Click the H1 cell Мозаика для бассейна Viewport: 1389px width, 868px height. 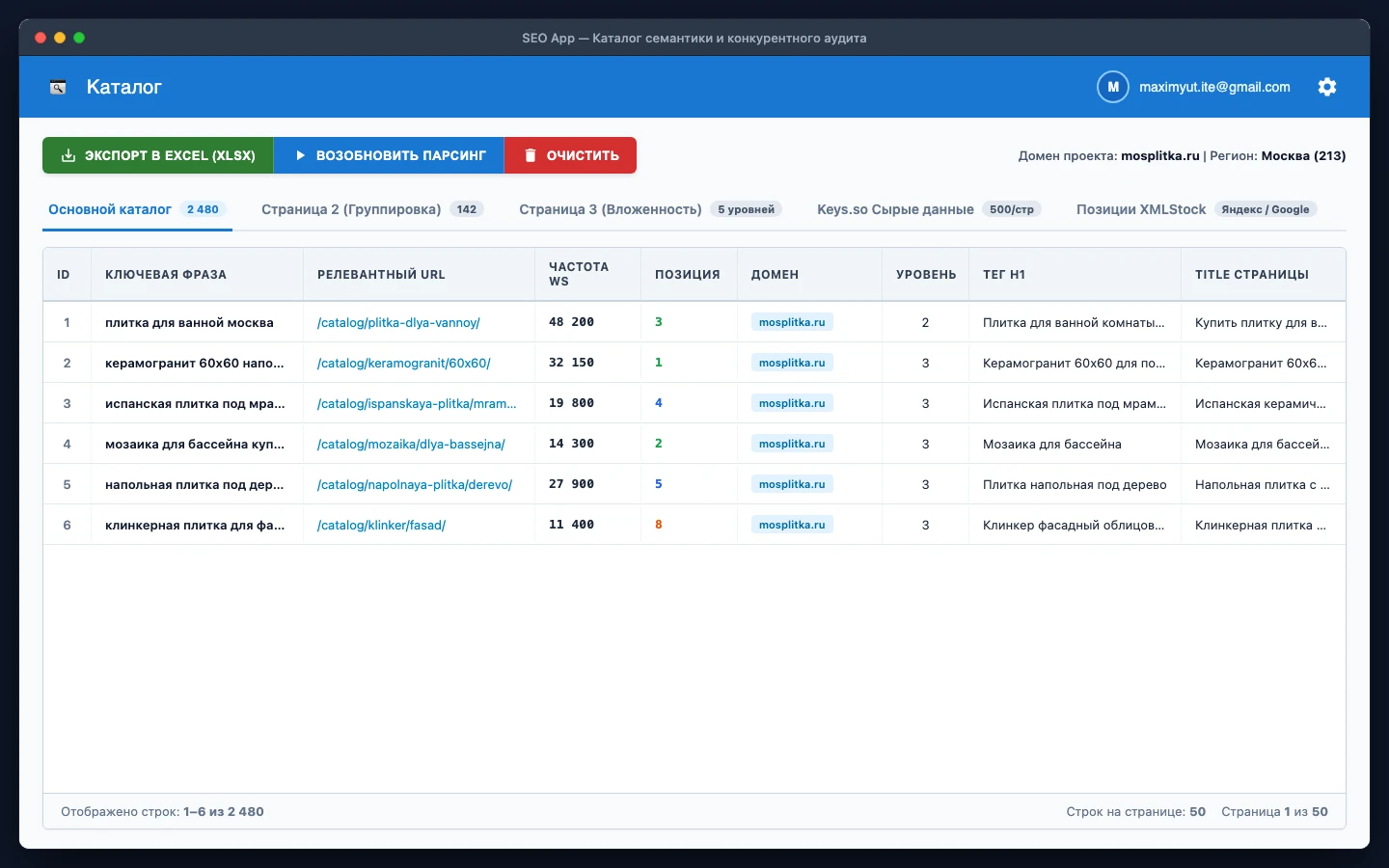[x=1052, y=444]
